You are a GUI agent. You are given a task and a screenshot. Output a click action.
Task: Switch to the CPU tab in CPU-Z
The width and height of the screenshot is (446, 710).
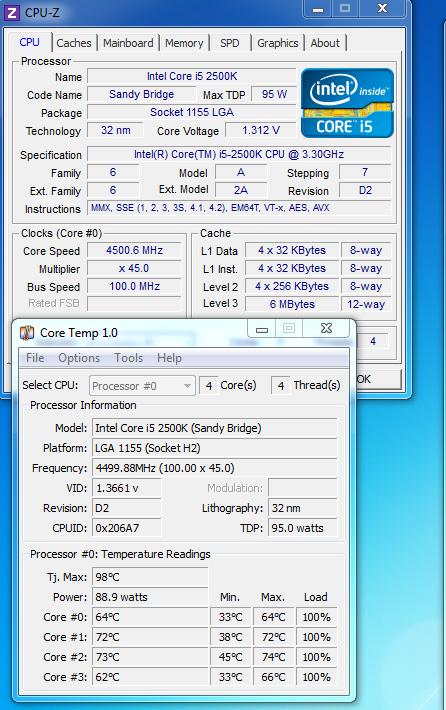(29, 43)
